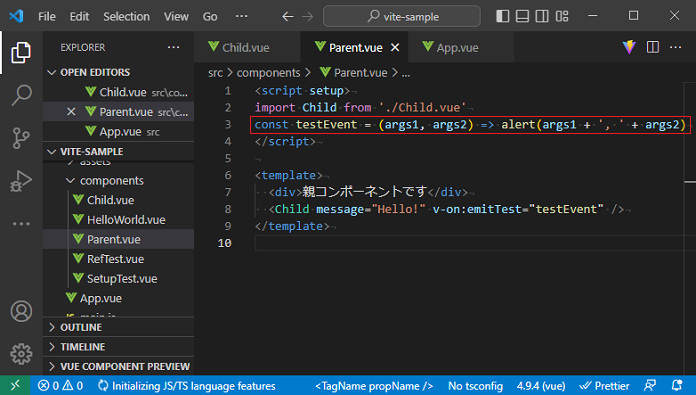Open Explorer views and more actions ellipsis
696x395 pixels.
coord(174,47)
